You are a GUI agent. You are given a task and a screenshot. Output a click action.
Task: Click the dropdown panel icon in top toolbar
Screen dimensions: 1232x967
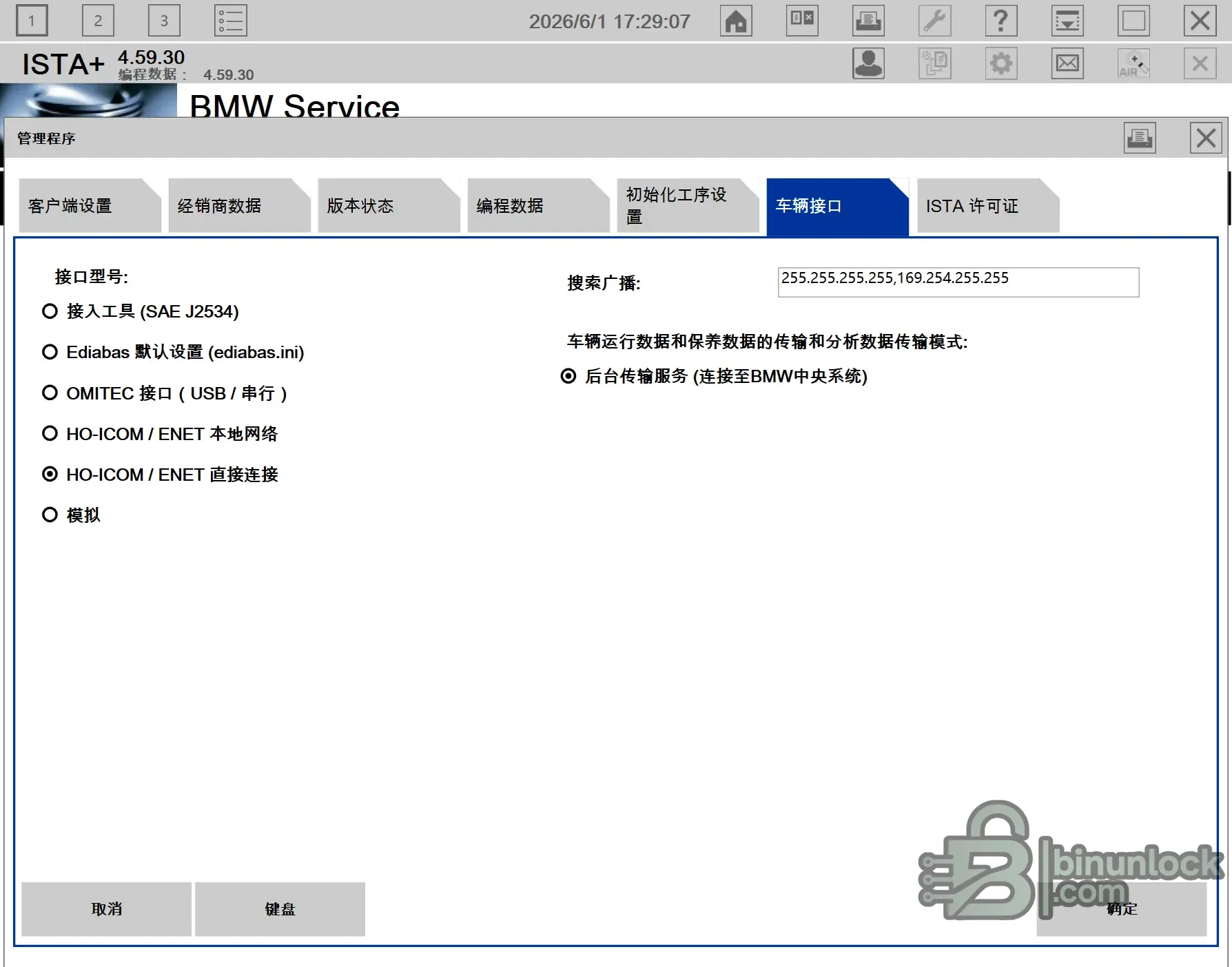(x=1067, y=21)
